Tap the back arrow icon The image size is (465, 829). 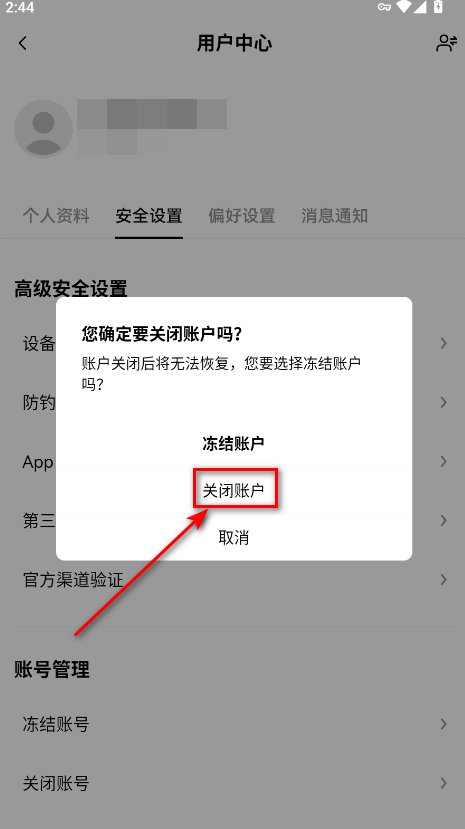click(x=23, y=43)
